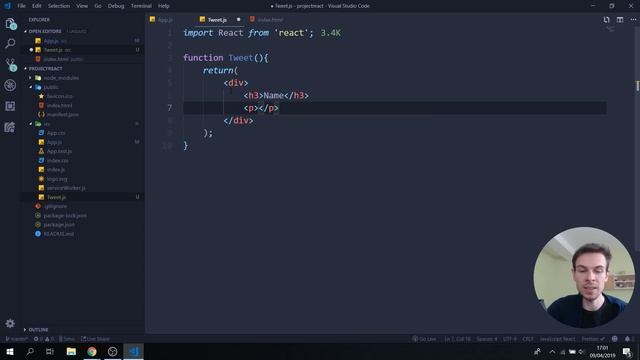Screen dimensions: 640x360
Task: Click the Ln 7 cursor position indicator
Action: tap(457, 339)
